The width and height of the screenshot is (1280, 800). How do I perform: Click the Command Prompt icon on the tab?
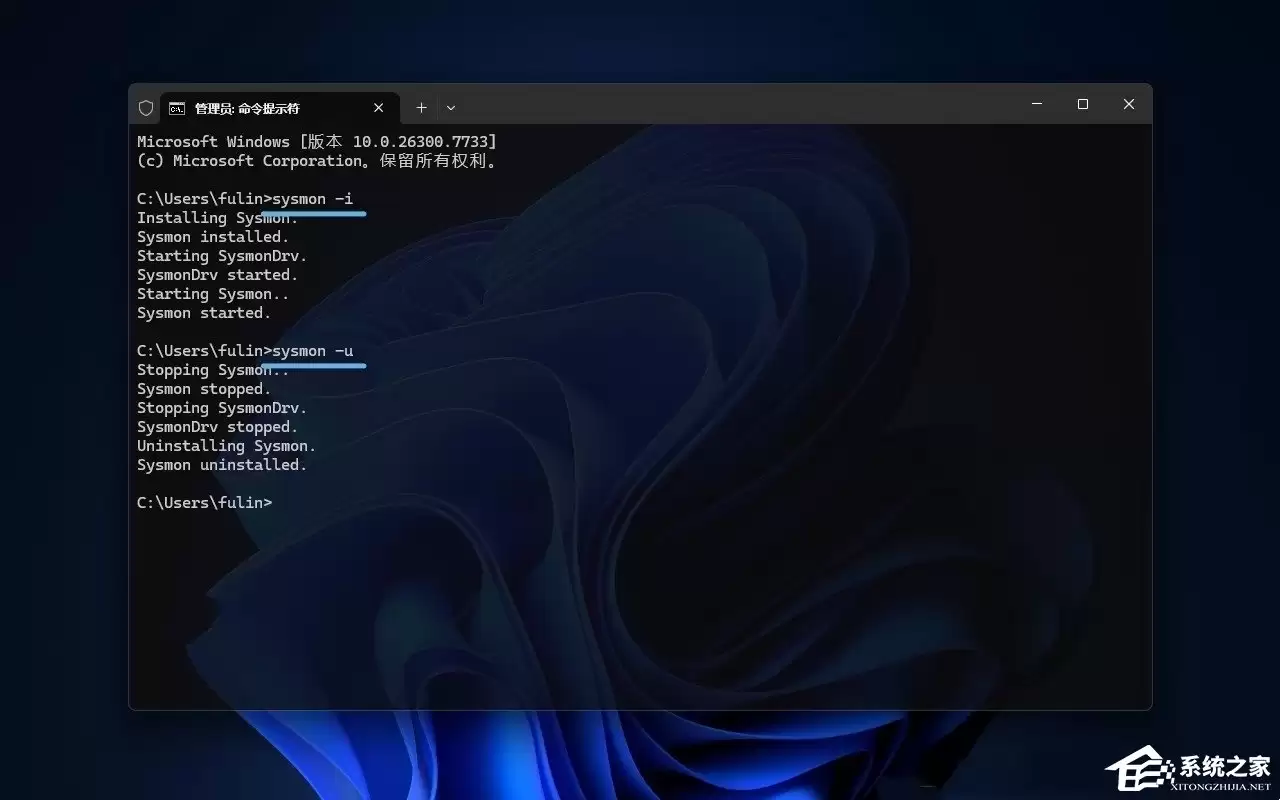coord(177,107)
